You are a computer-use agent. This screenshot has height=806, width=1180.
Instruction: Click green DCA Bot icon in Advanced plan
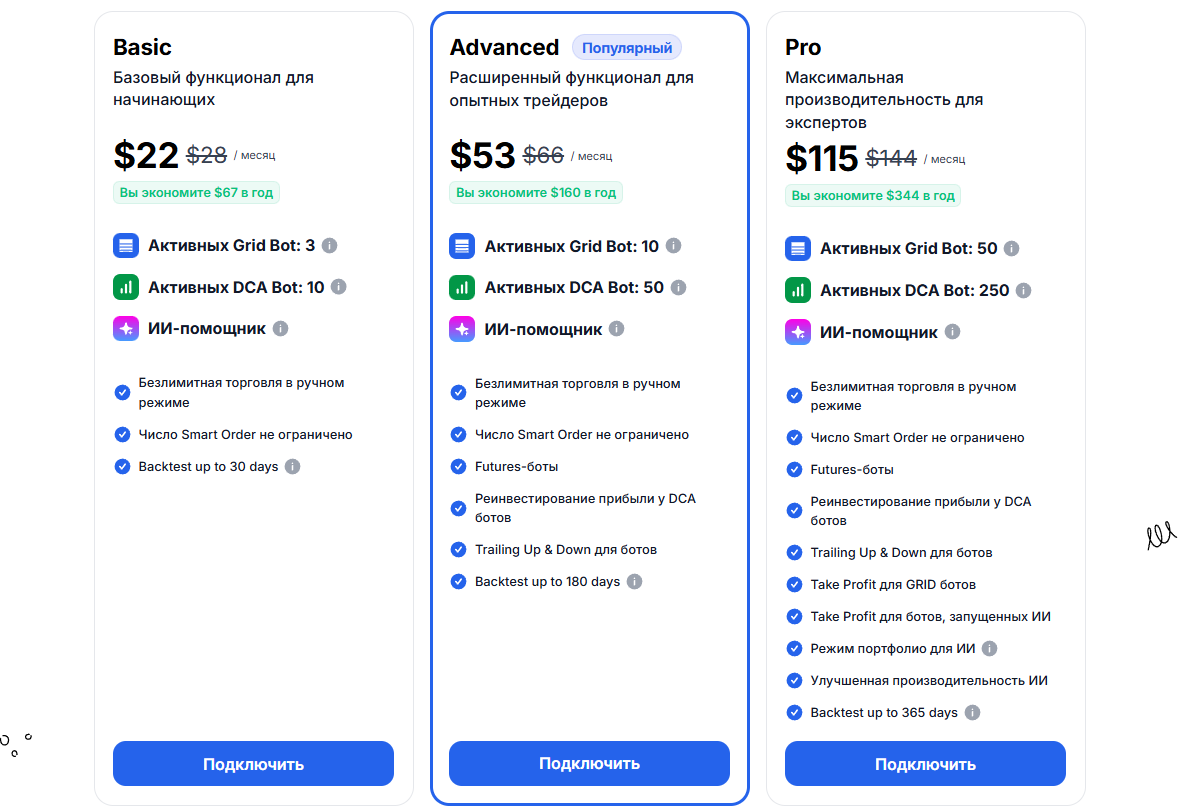462,287
